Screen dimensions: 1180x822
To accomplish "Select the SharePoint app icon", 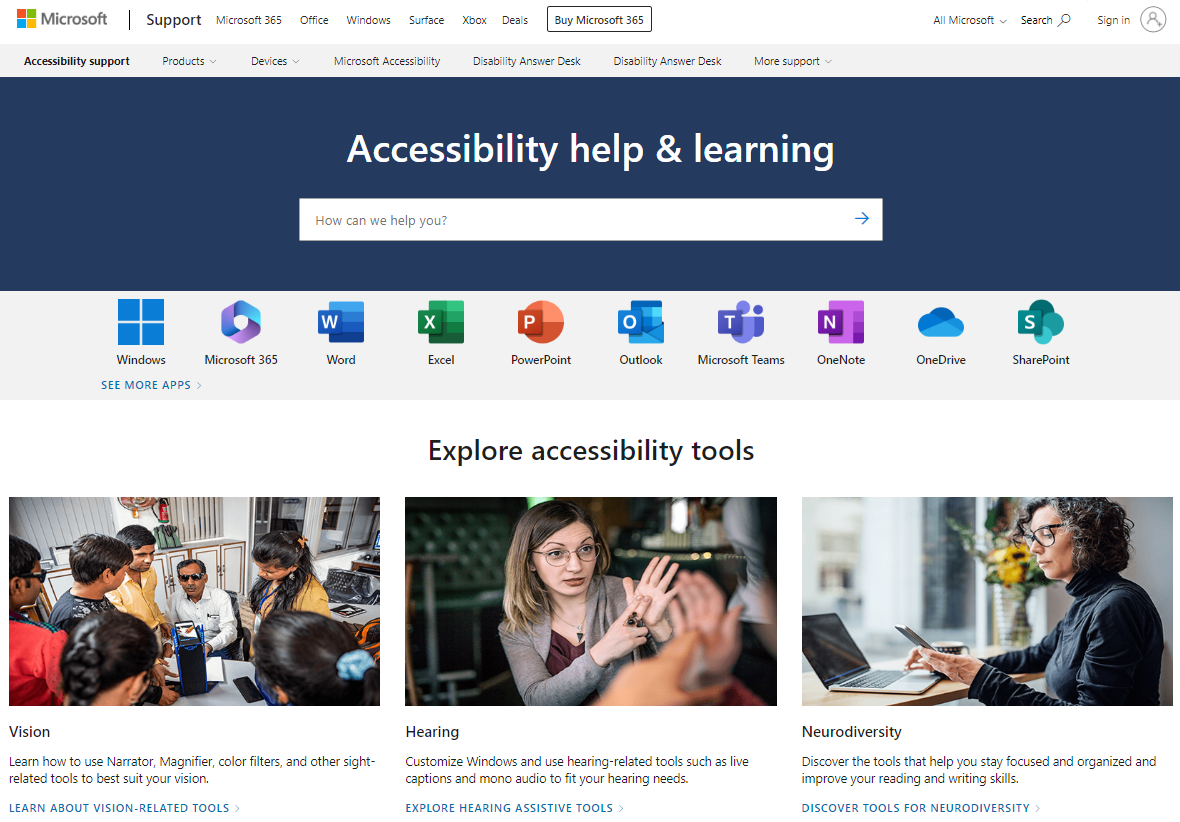I will click(1041, 323).
